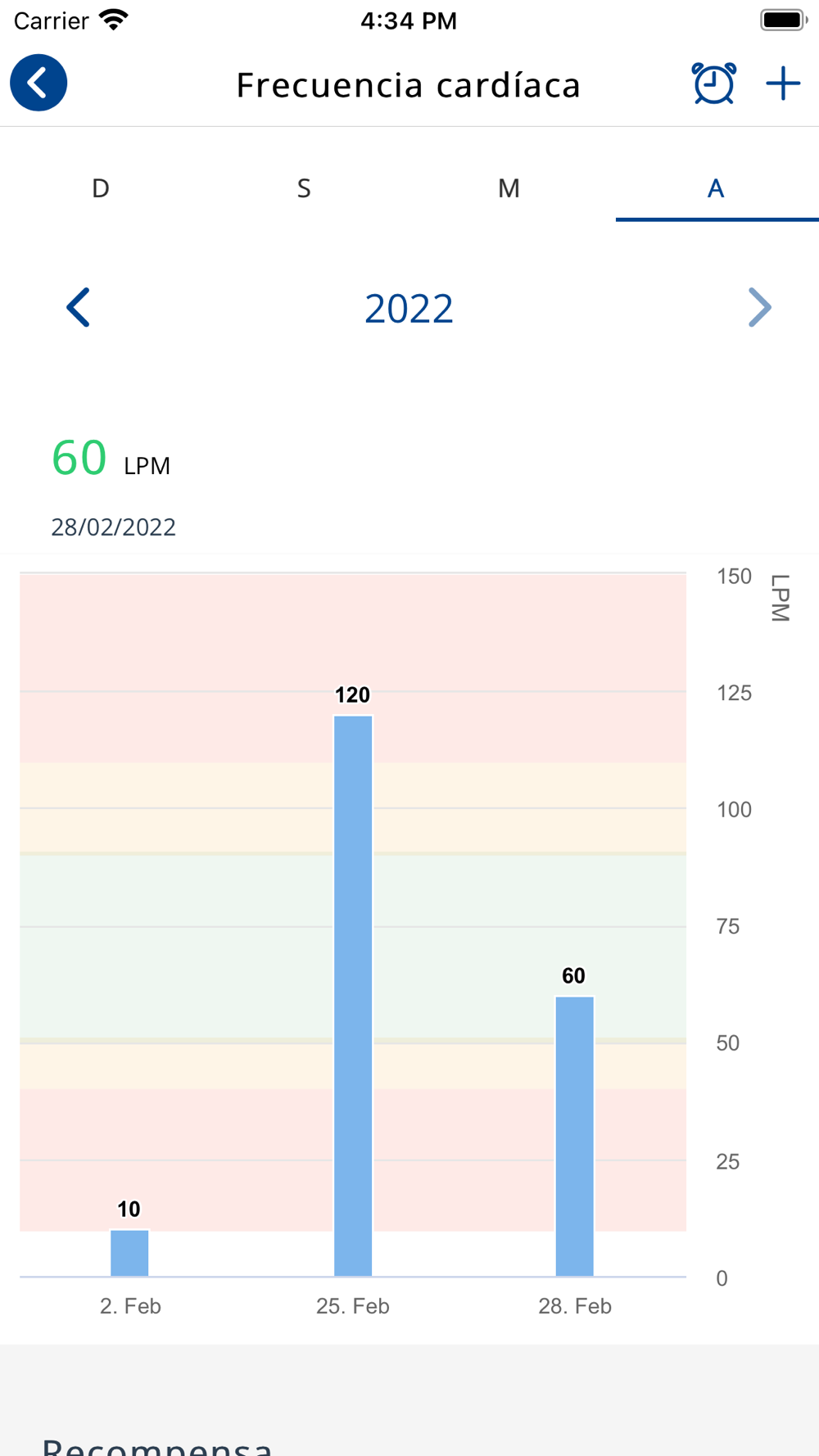Tap the Wi-Fi status icon
819x1456 pixels.
click(x=114, y=20)
